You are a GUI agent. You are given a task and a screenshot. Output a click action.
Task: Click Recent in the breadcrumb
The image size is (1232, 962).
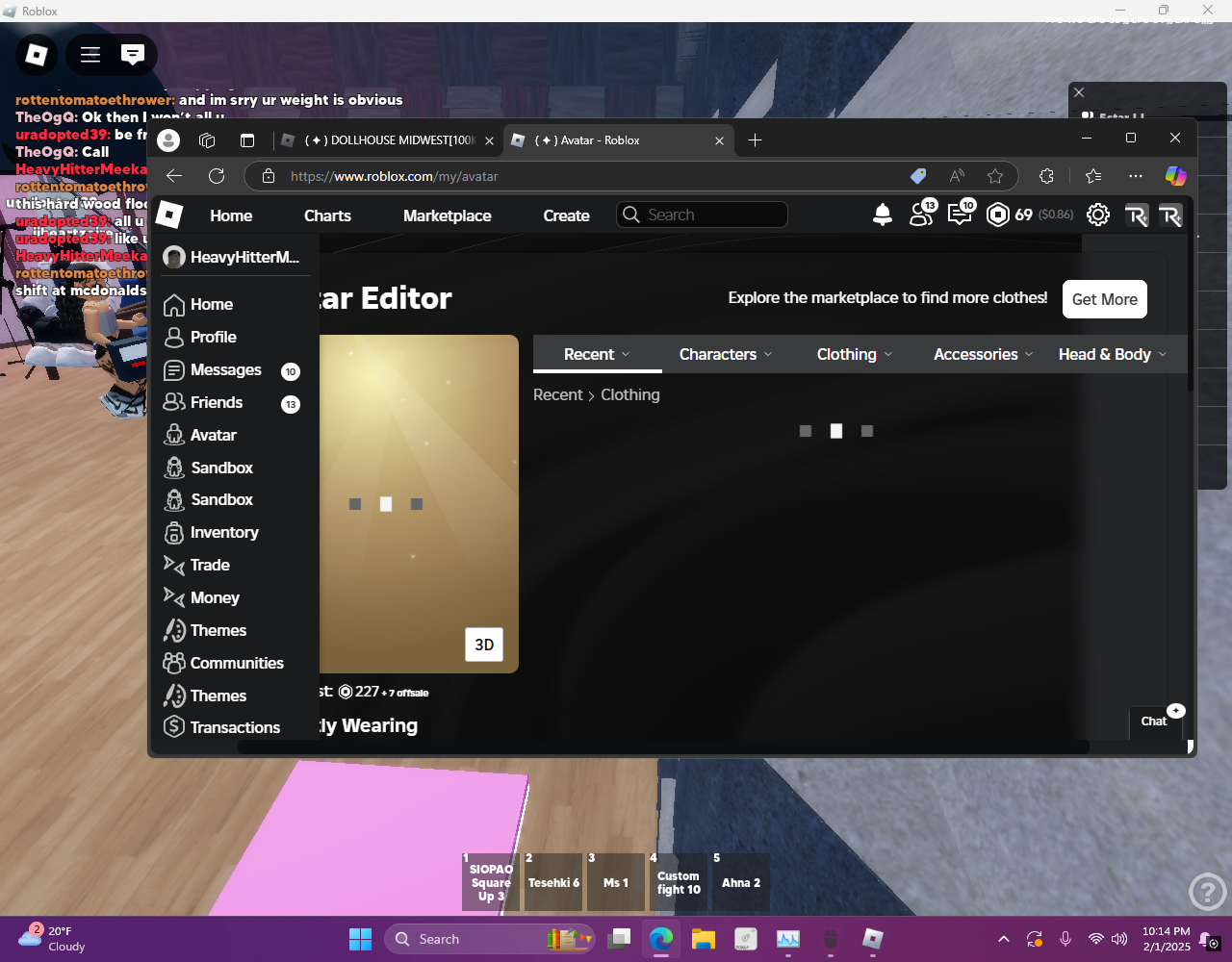click(x=558, y=394)
